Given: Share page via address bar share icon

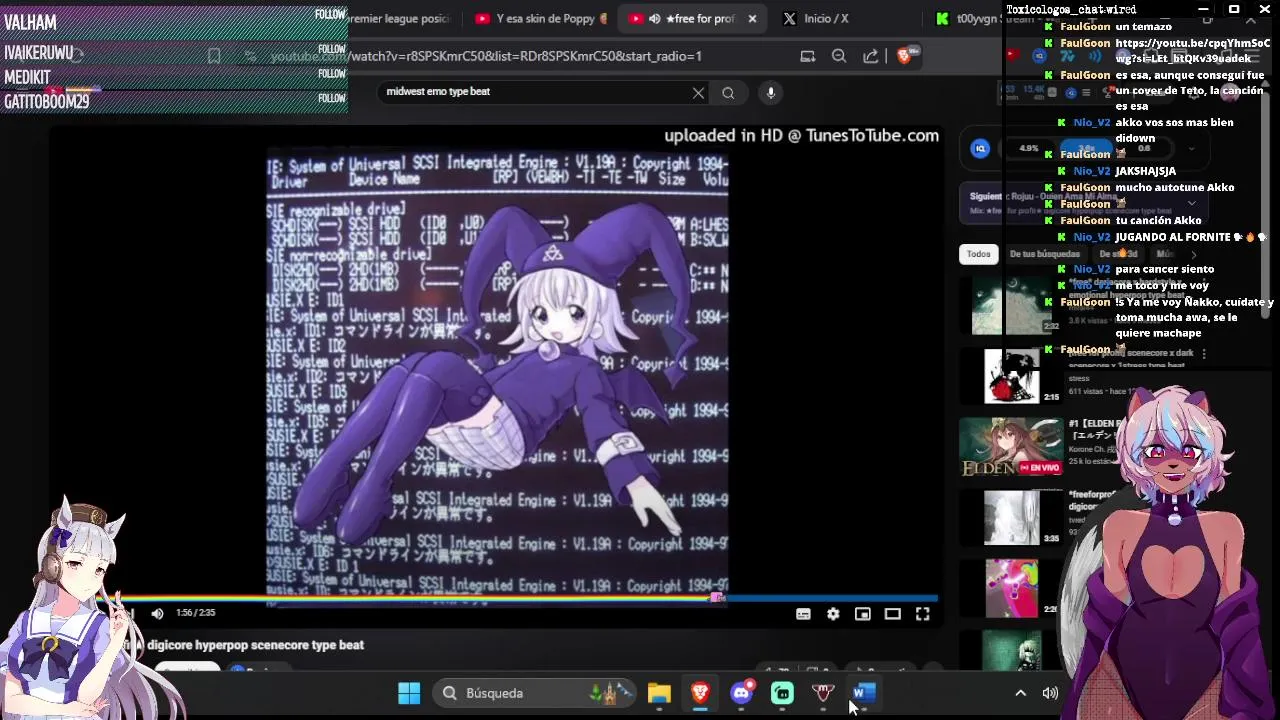Looking at the screenshot, I should pos(871,56).
